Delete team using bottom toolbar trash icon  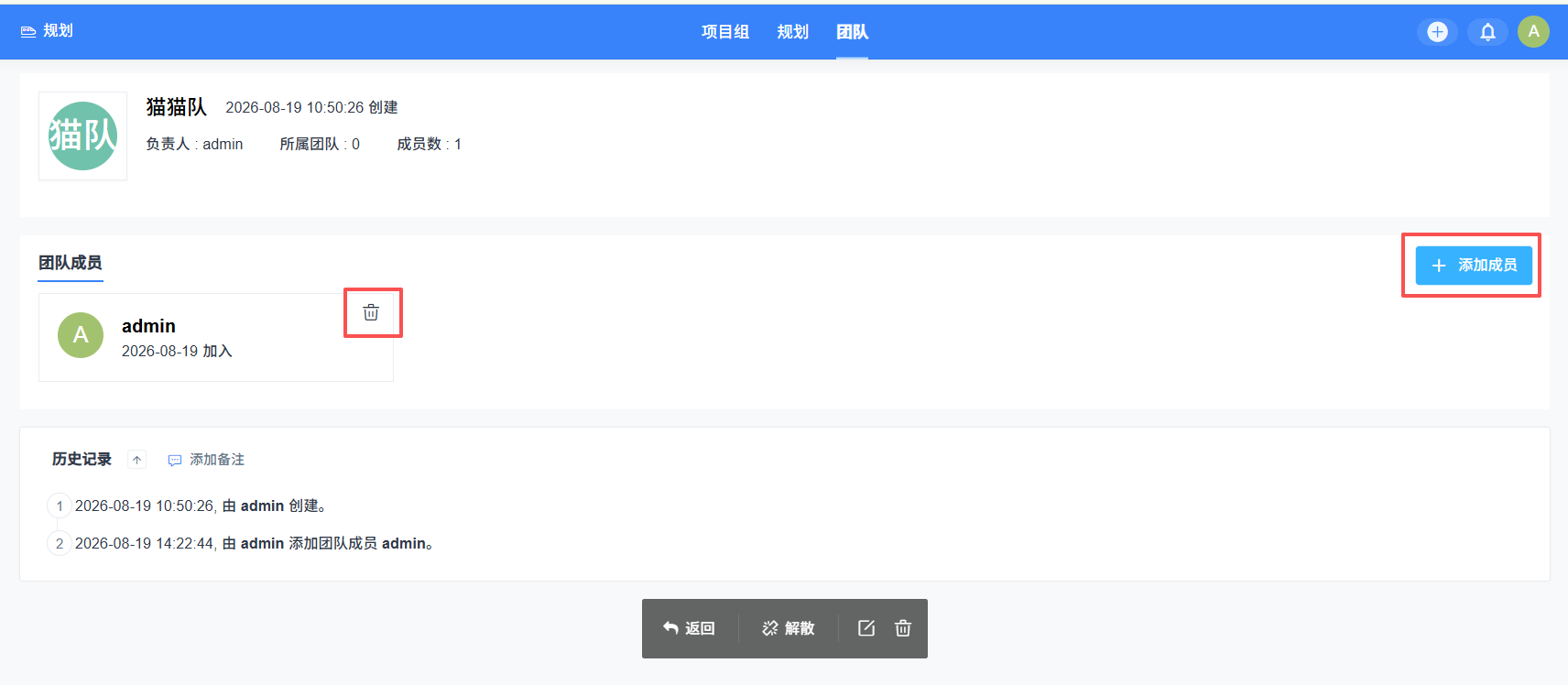pyautogui.click(x=903, y=627)
